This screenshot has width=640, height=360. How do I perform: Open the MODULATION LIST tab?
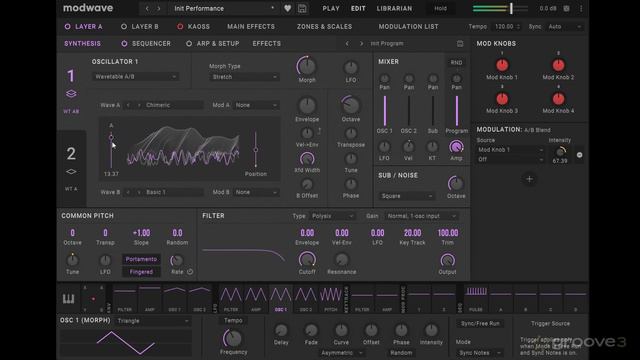pyautogui.click(x=409, y=27)
